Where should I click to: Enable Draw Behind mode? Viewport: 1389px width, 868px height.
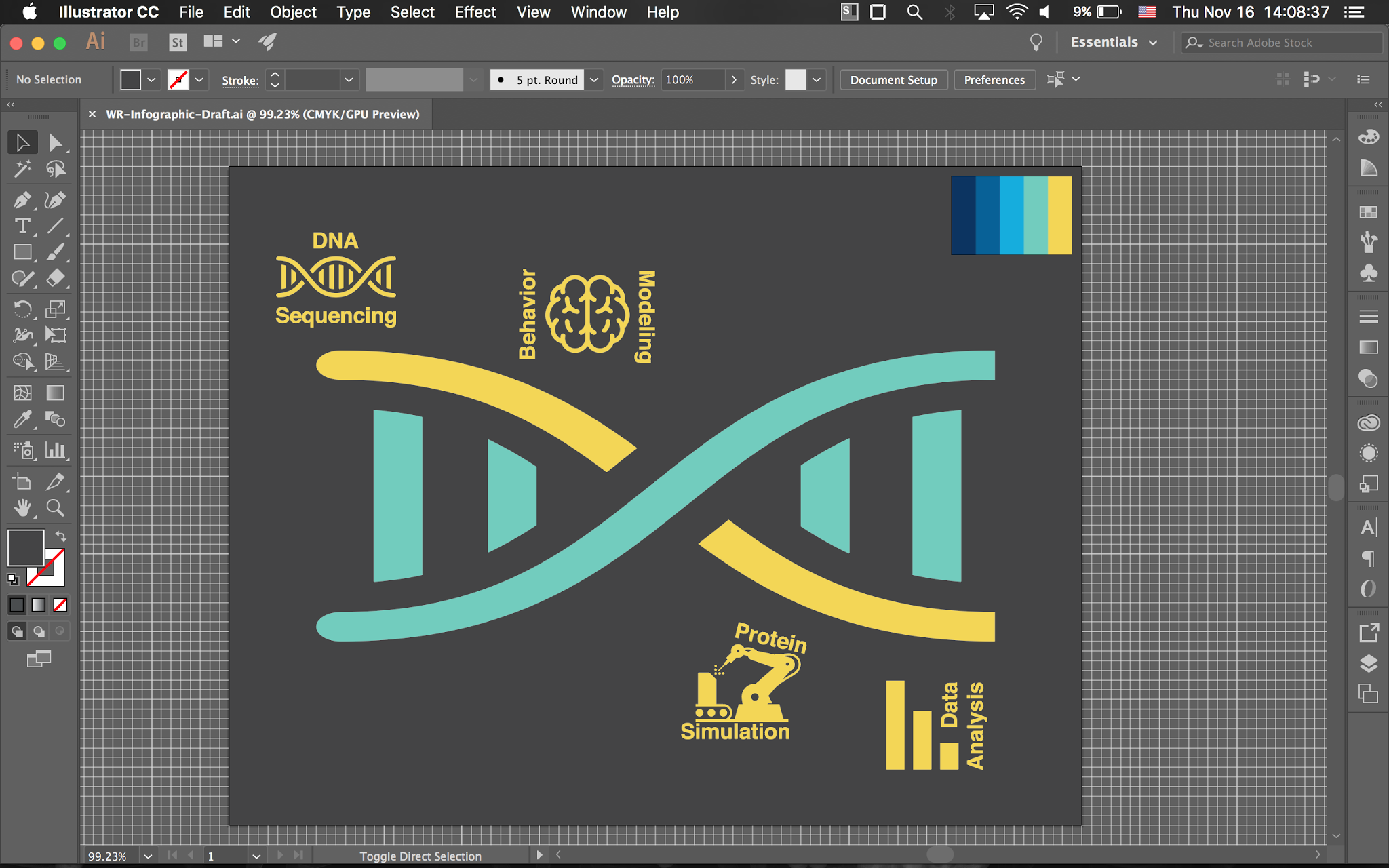[x=39, y=631]
